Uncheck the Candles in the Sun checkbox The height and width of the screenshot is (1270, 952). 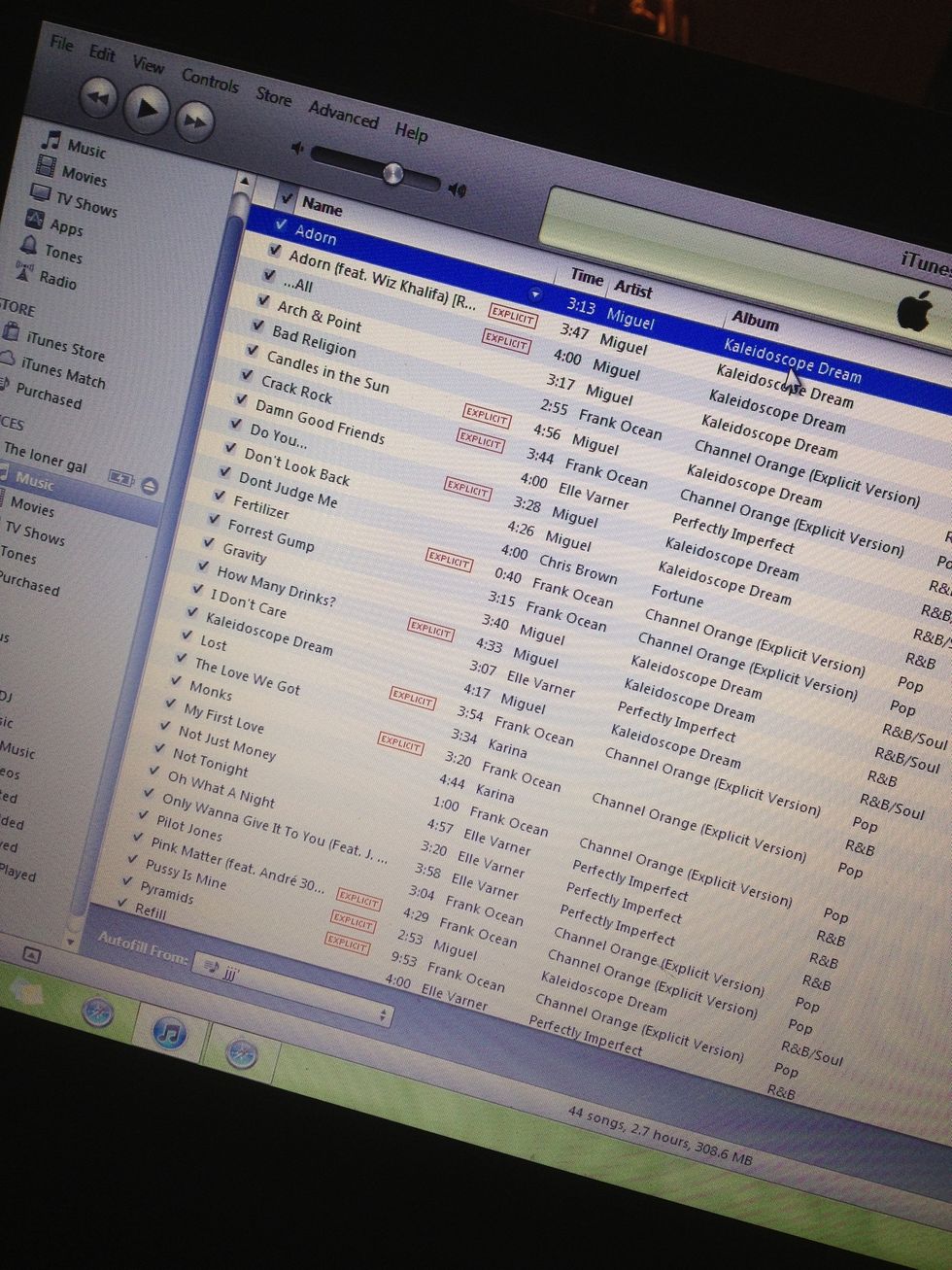point(252,350)
